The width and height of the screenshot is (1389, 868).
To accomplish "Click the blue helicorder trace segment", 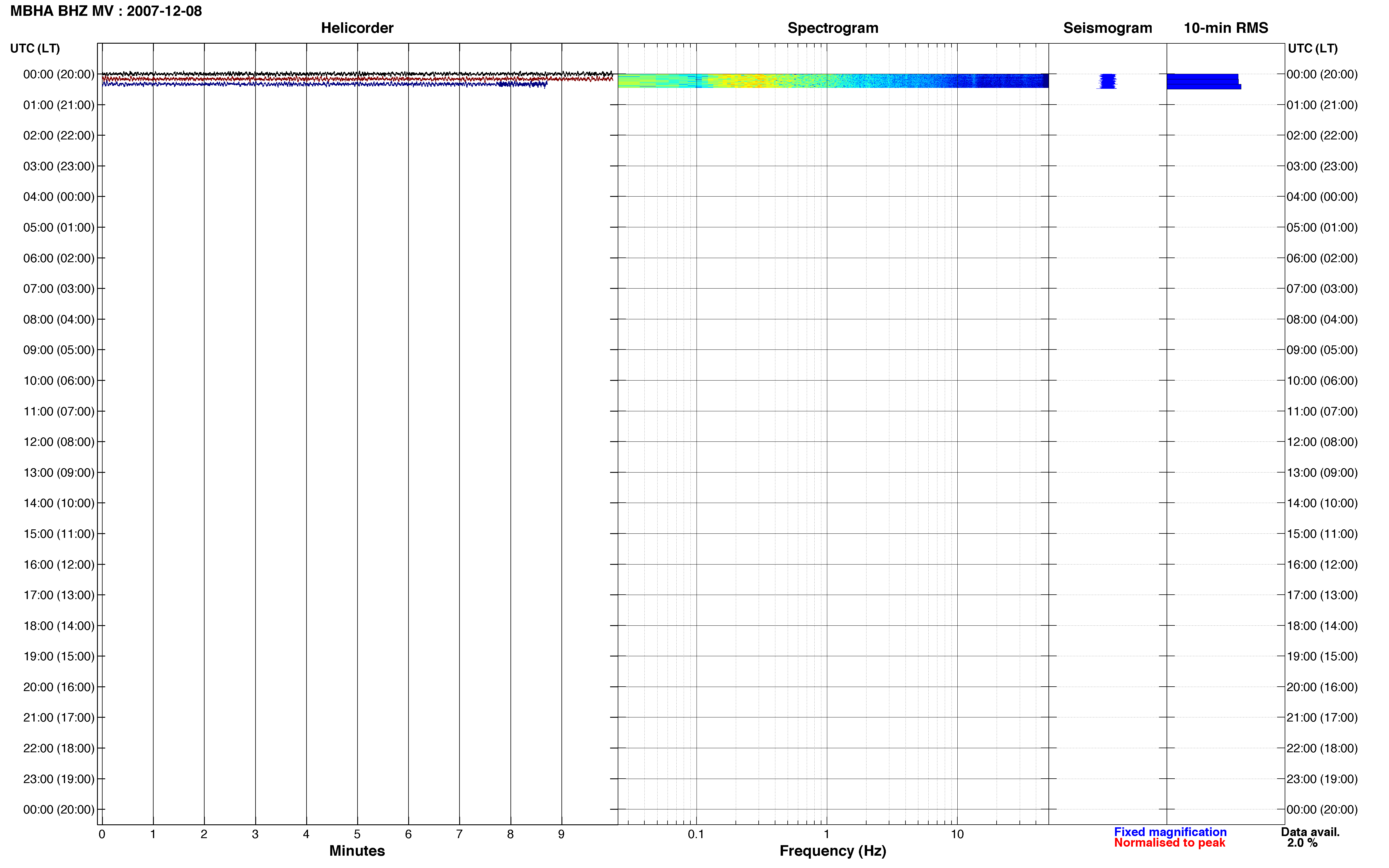I will (324, 84).
